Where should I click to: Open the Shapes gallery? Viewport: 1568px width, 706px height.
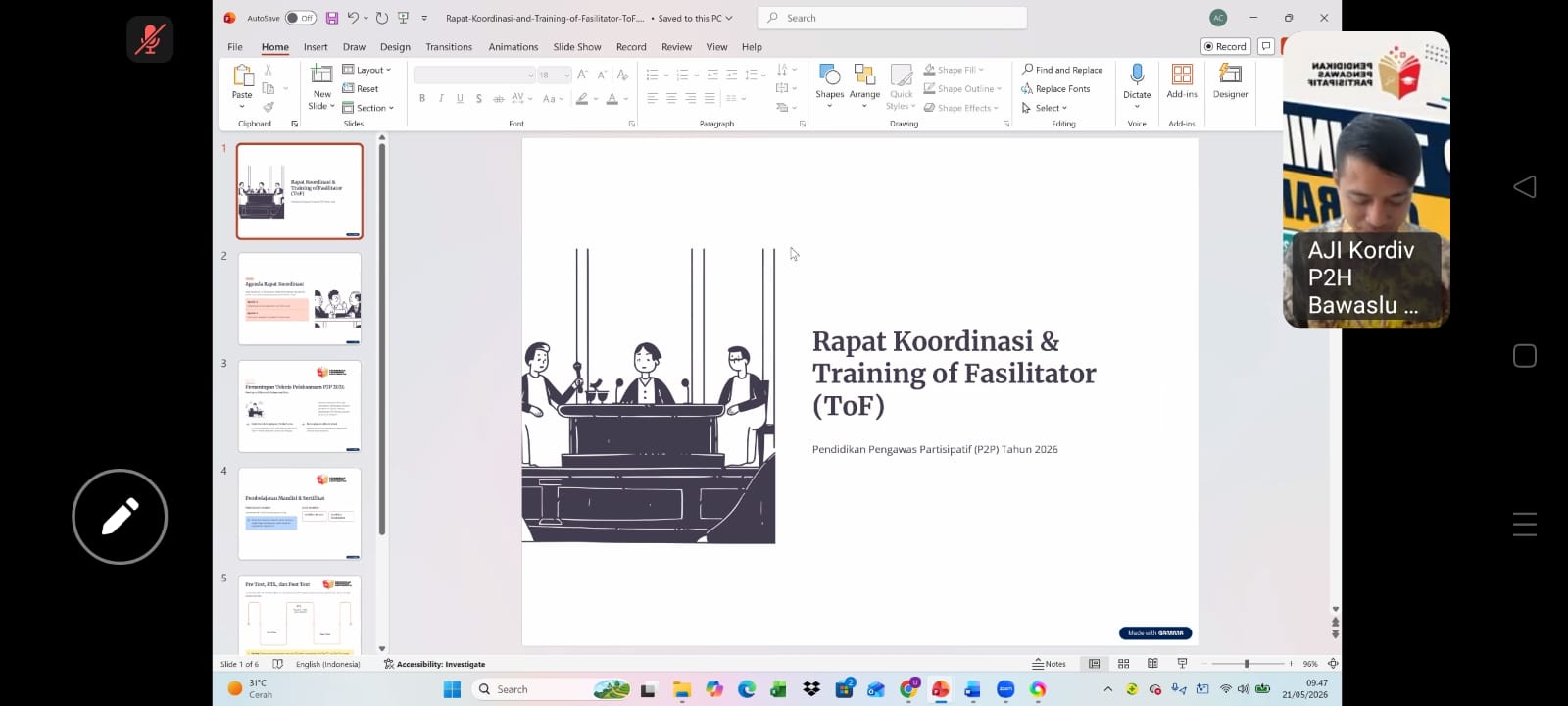(x=829, y=82)
